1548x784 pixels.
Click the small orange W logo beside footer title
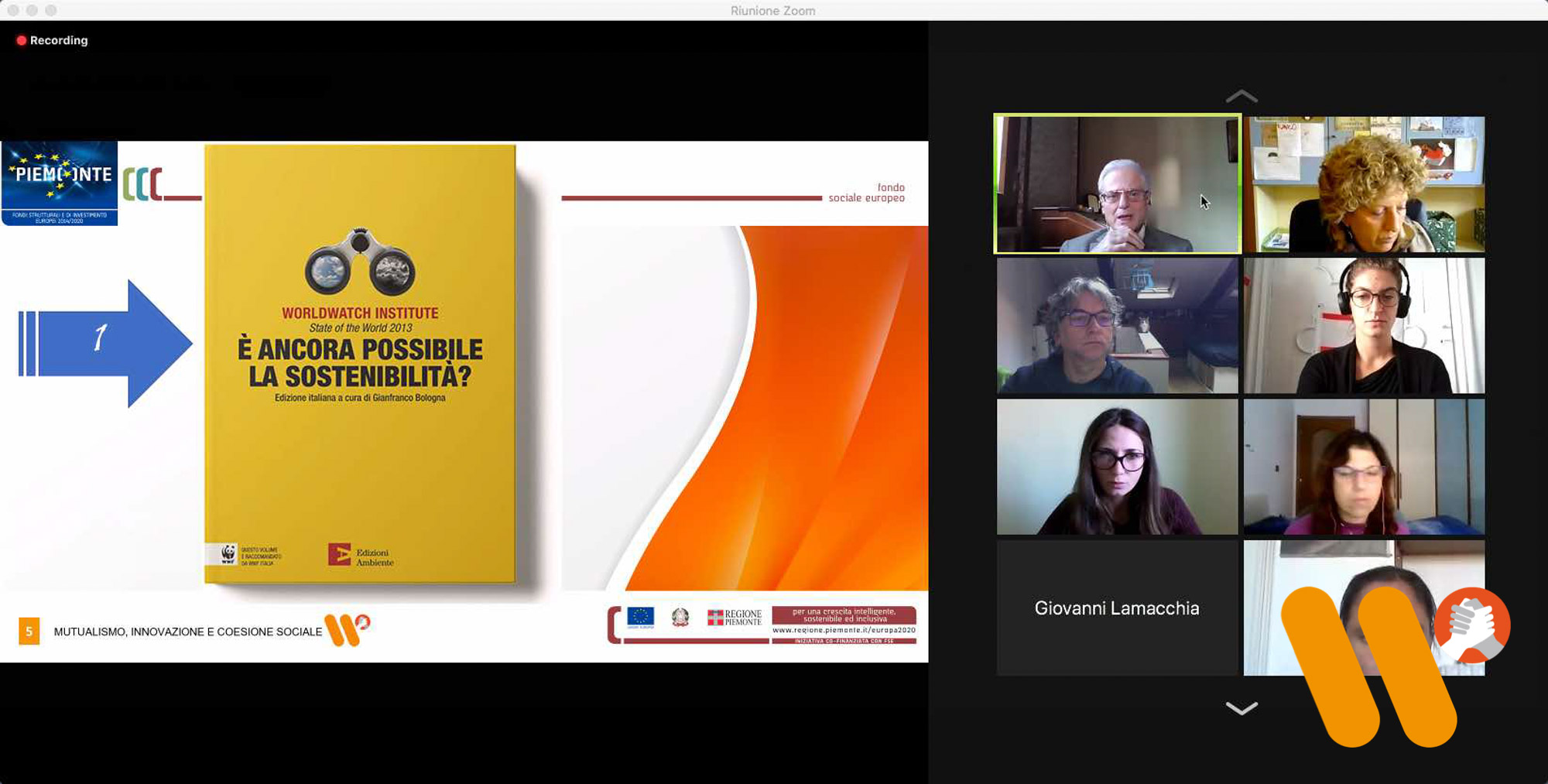coord(347,629)
